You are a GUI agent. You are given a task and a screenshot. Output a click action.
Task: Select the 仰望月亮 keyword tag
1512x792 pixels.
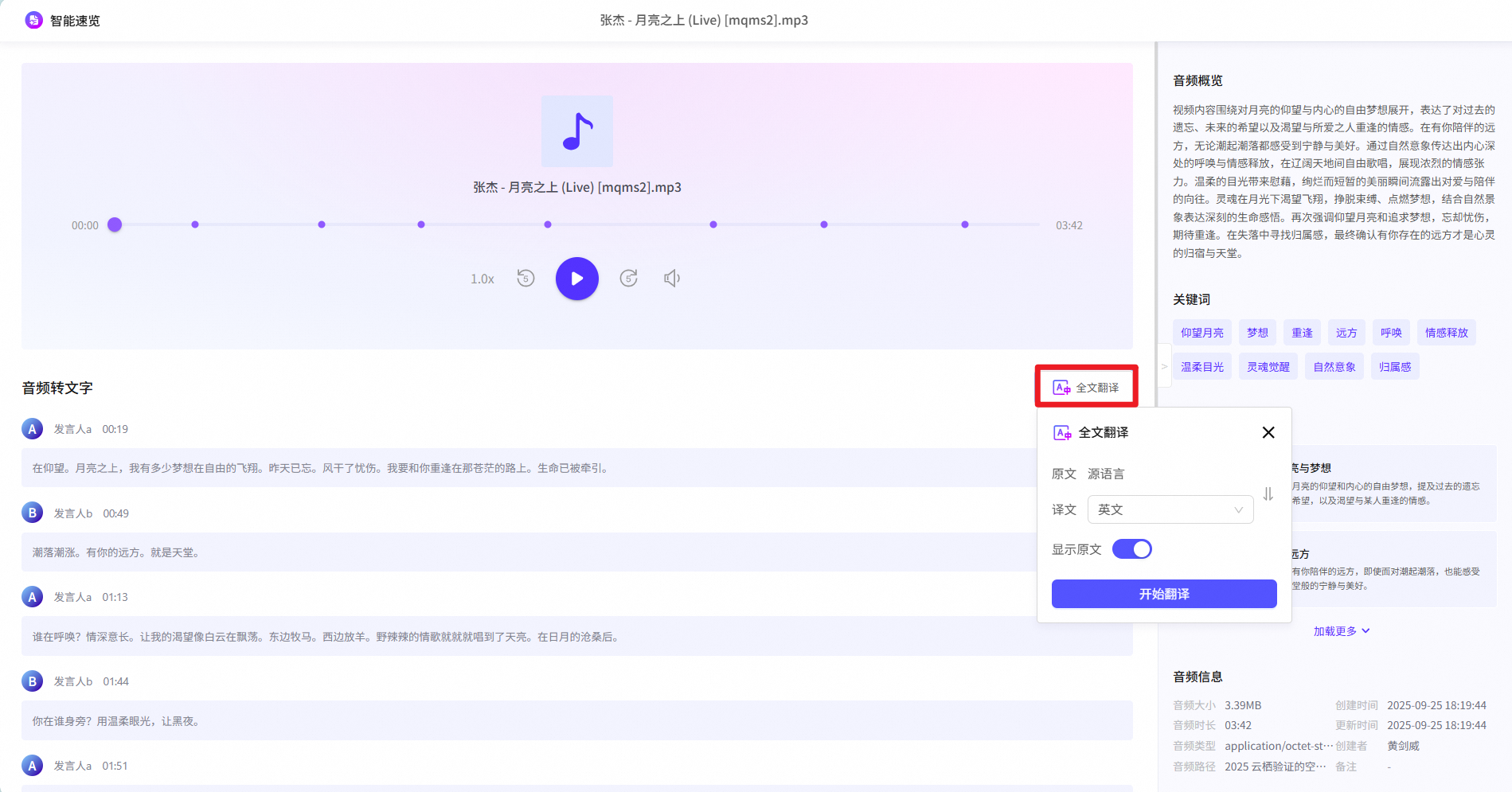(1202, 333)
